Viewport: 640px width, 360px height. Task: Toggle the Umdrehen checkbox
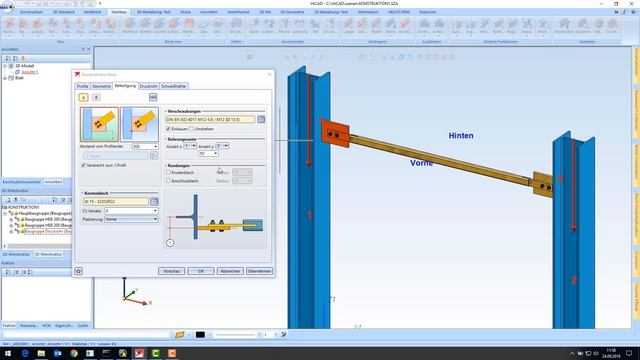(x=191, y=129)
